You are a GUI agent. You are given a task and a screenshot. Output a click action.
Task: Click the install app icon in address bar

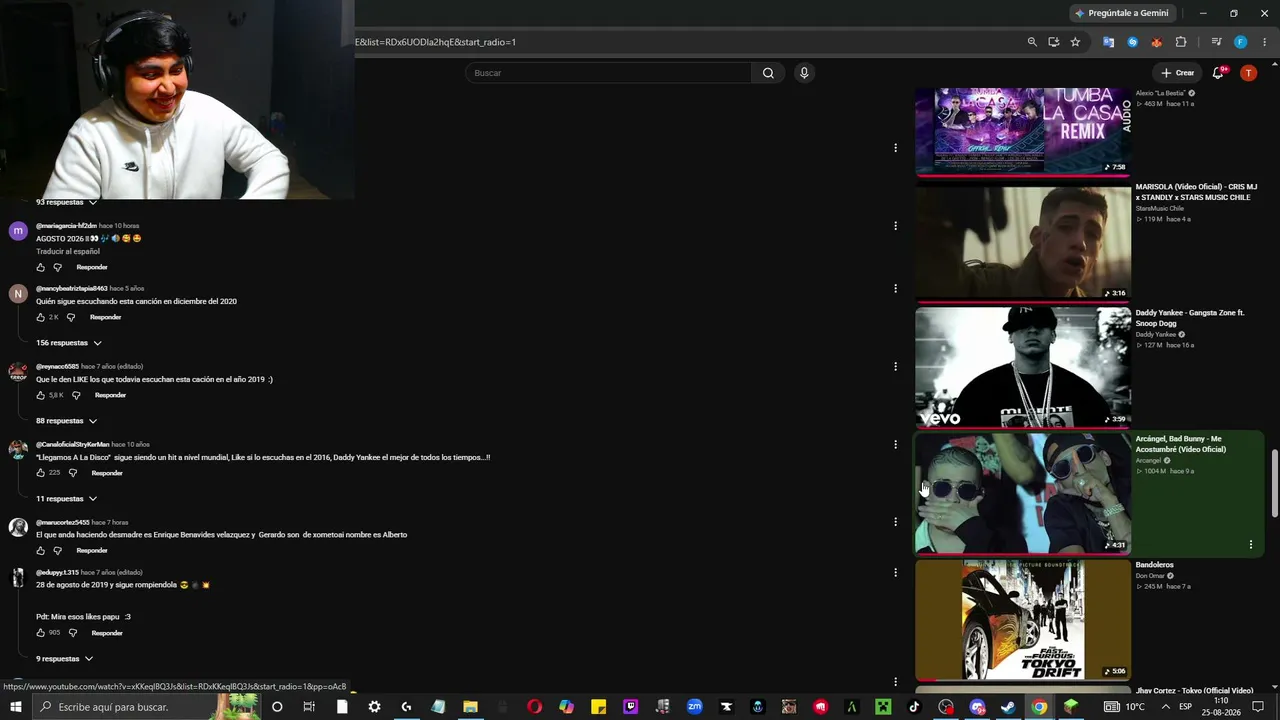coord(1053,42)
